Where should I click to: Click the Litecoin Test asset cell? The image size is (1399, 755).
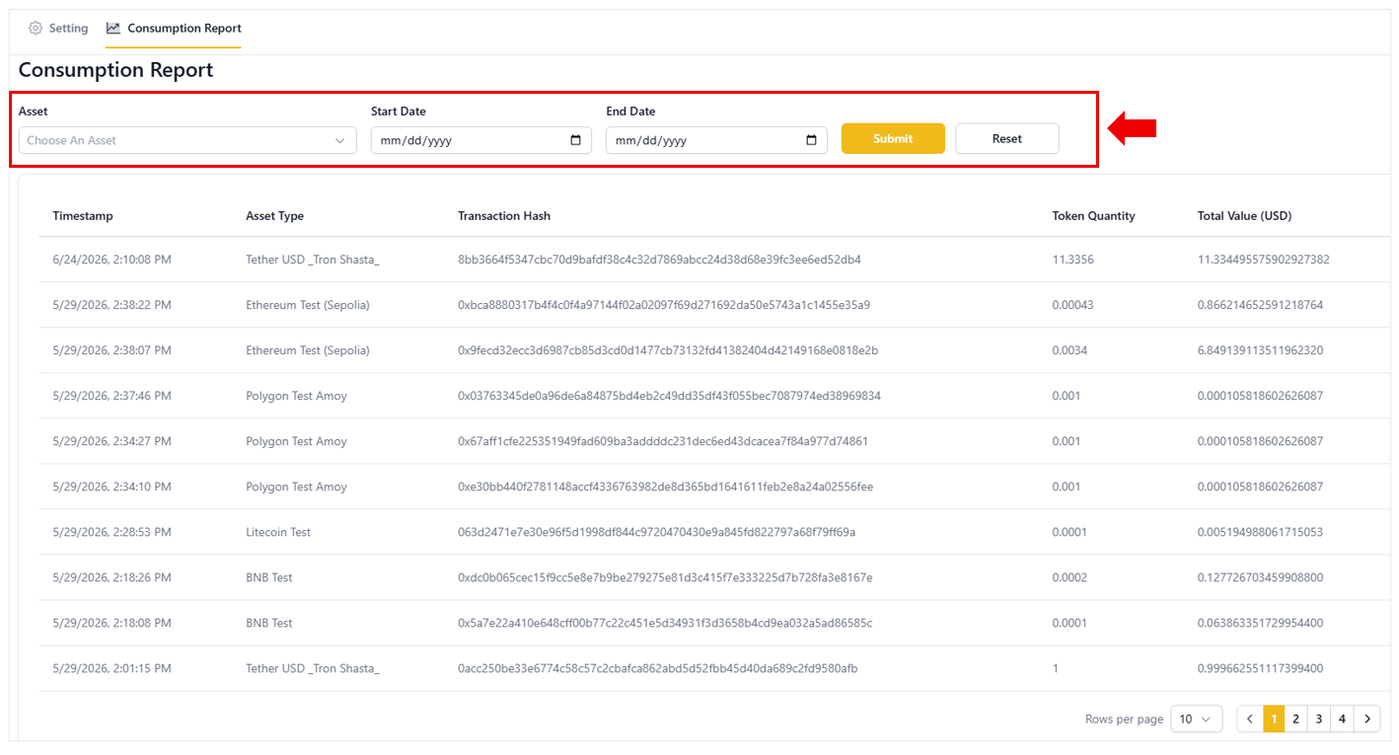(x=279, y=532)
